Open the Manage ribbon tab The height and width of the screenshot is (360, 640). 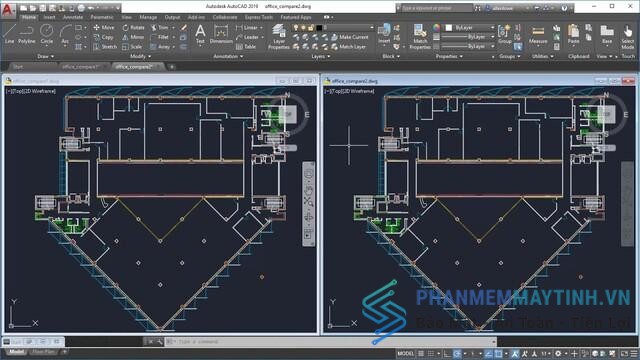pos(148,17)
